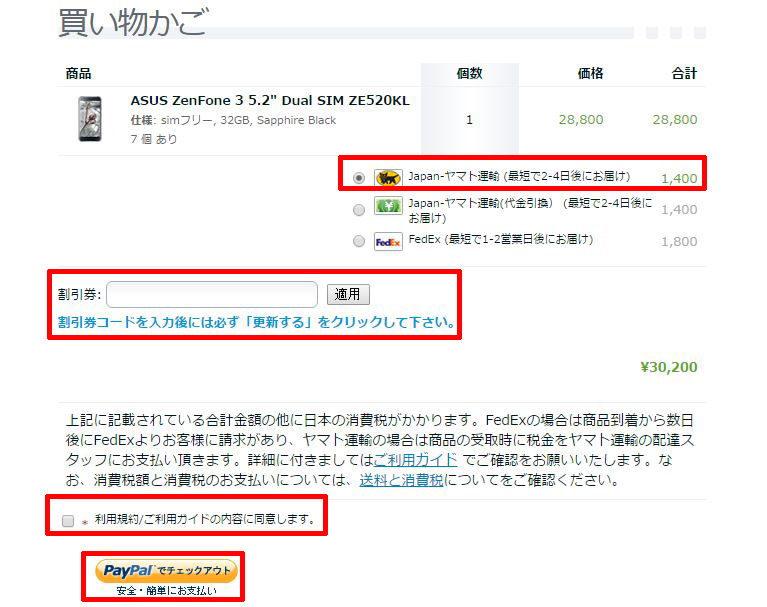Click the Yamato black cat logo icon
Image resolution: width=767 pixels, height=607 pixels.
coord(388,178)
